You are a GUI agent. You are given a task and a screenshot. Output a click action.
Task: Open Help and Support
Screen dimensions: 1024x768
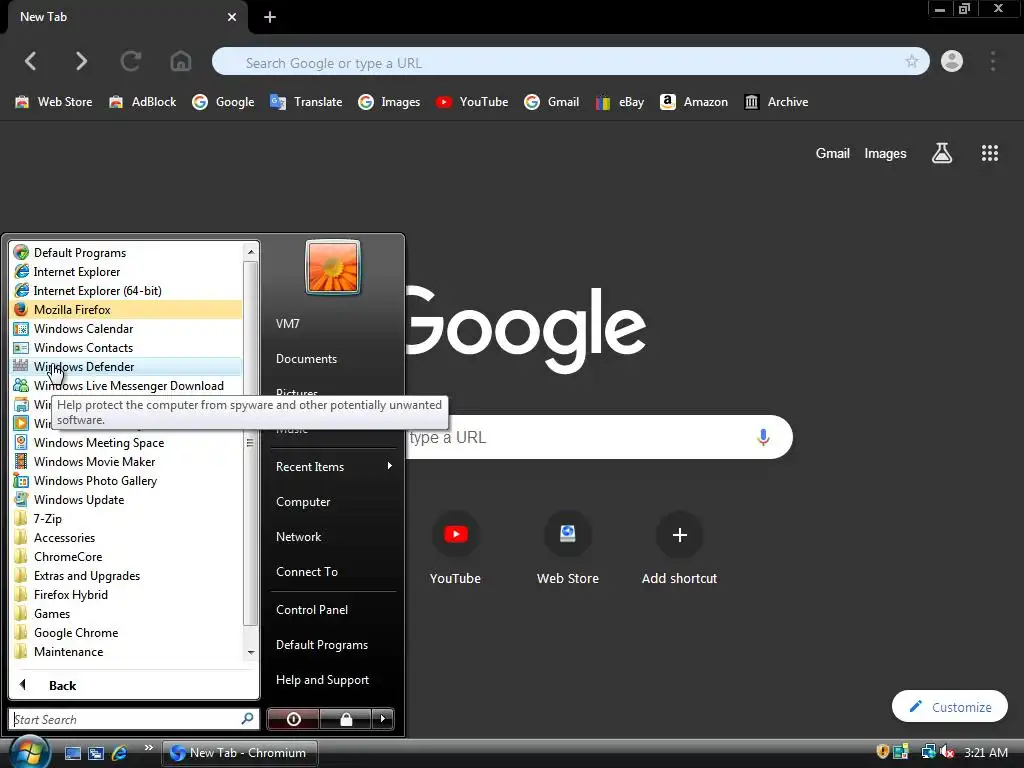(x=333, y=680)
